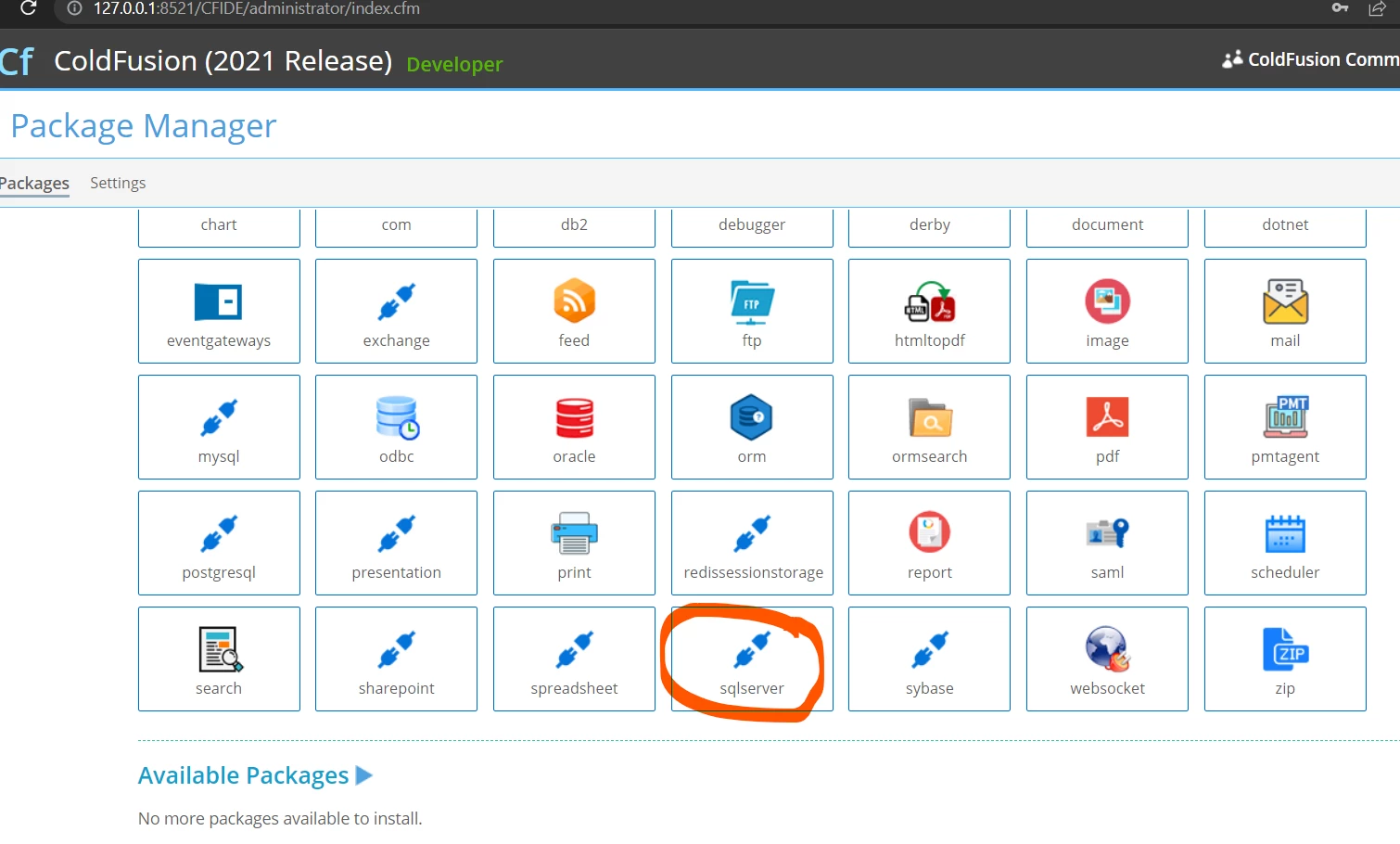Select the saml key icon

coord(1107,532)
